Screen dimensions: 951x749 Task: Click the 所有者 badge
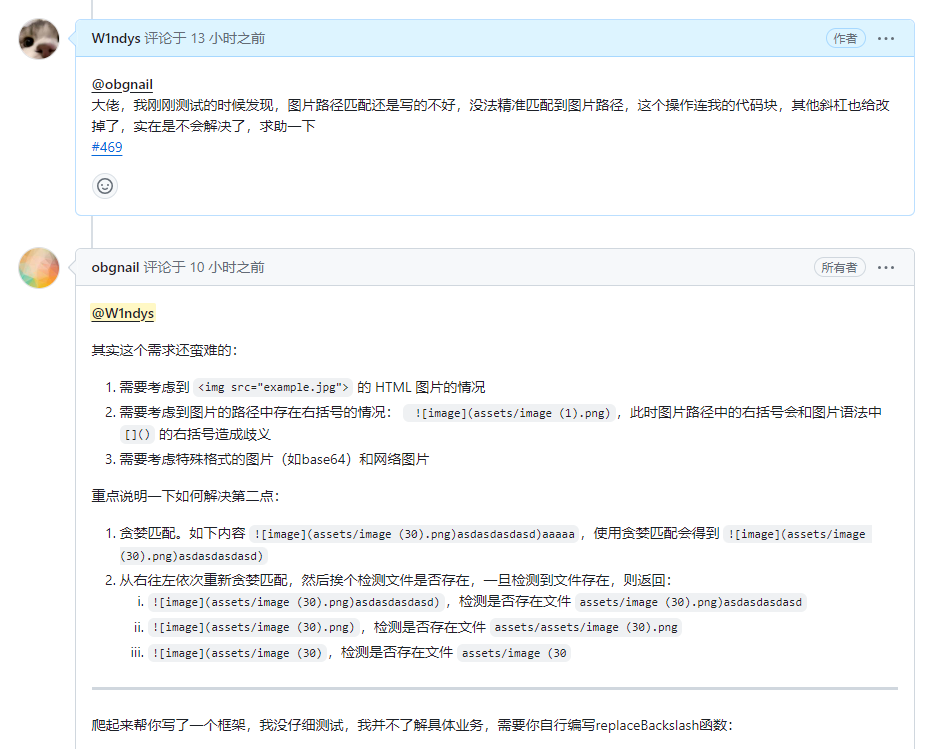click(x=838, y=268)
